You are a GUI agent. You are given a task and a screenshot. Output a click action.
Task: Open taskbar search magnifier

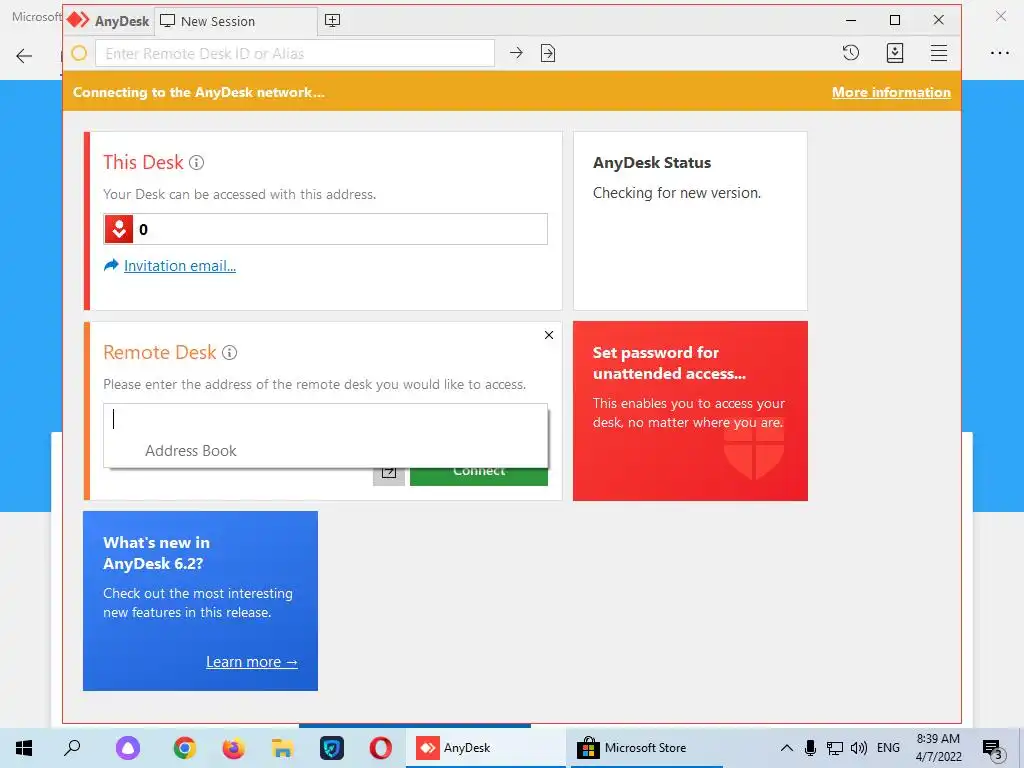[72, 748]
